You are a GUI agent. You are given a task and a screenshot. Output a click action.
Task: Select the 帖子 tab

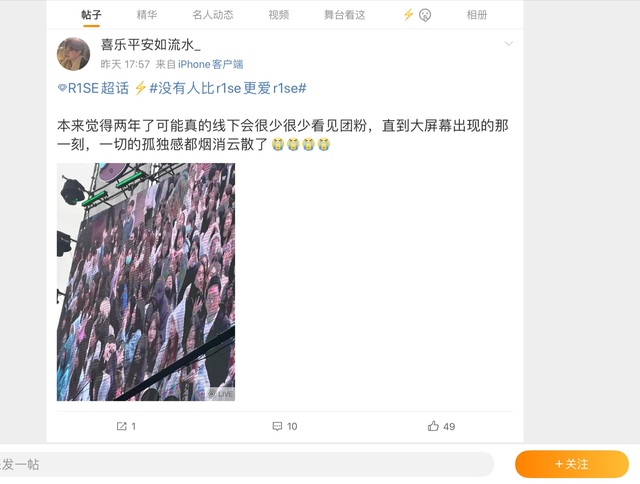pyautogui.click(x=91, y=15)
